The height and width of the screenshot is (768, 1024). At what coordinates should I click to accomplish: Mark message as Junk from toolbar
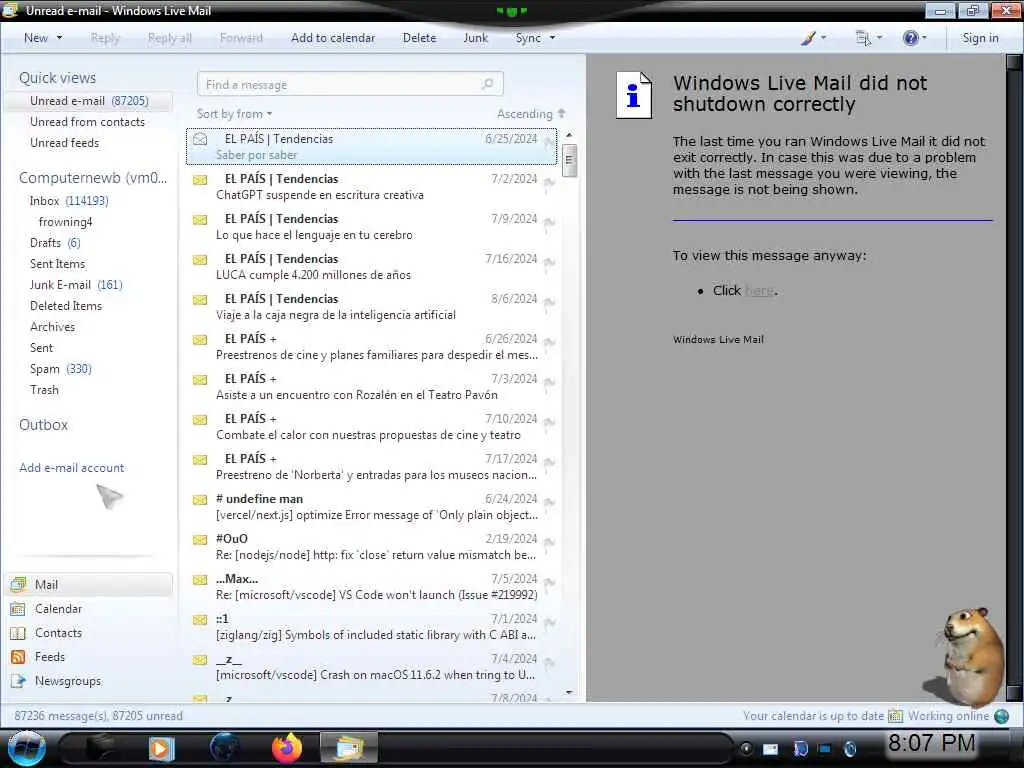pyautogui.click(x=475, y=38)
